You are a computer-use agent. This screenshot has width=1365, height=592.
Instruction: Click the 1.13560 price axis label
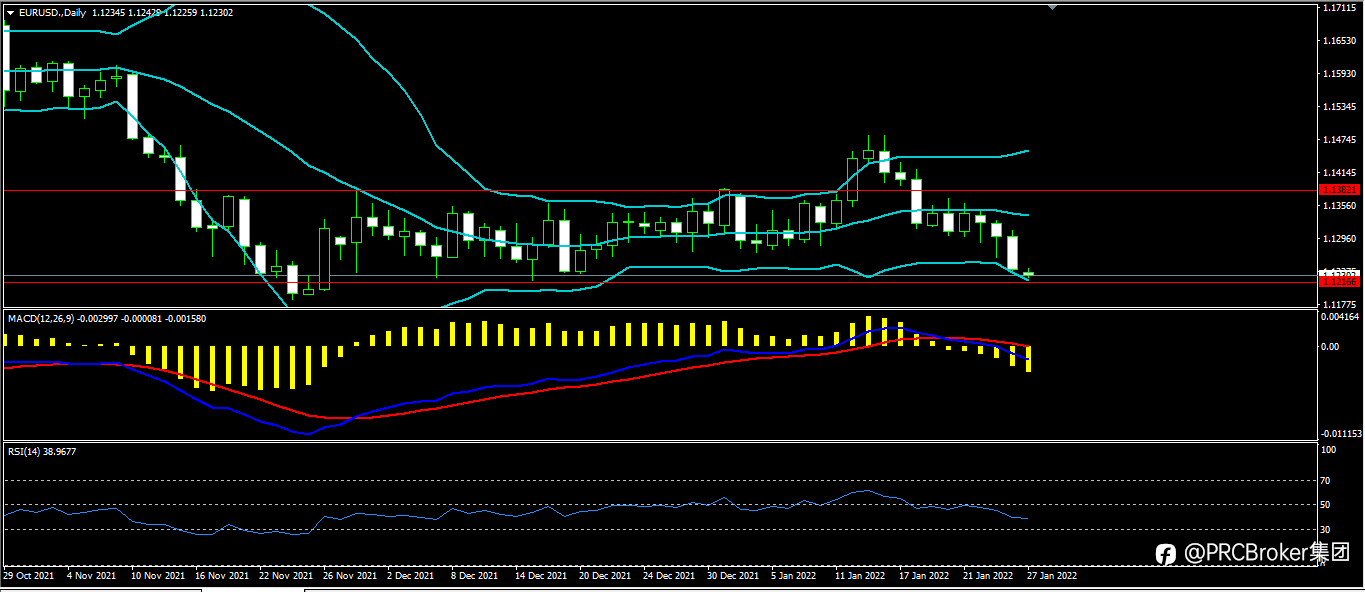pos(1339,205)
